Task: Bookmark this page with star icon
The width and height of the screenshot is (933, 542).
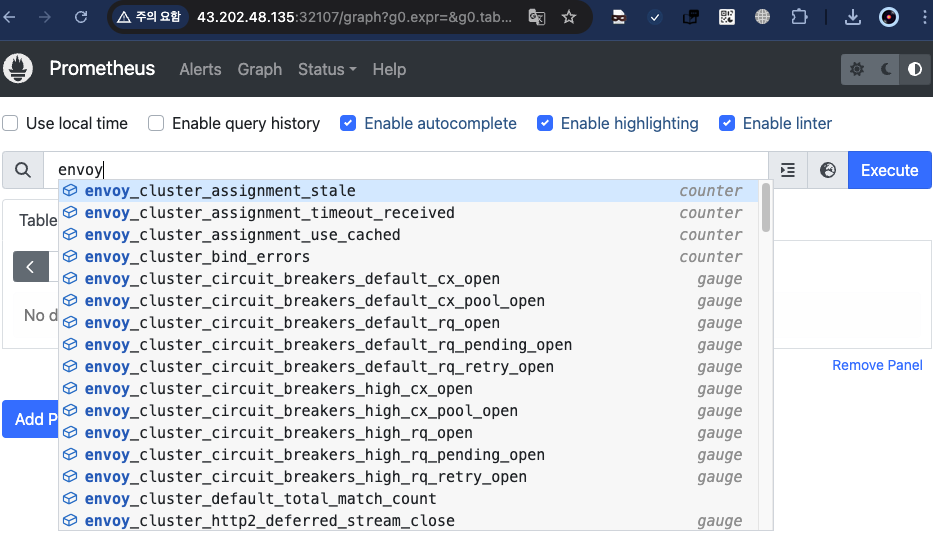Action: pos(569,17)
